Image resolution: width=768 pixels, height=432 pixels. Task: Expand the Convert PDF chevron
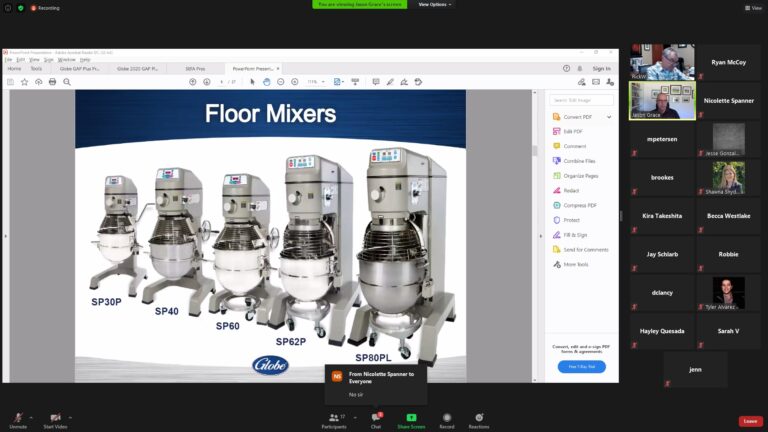(x=609, y=117)
